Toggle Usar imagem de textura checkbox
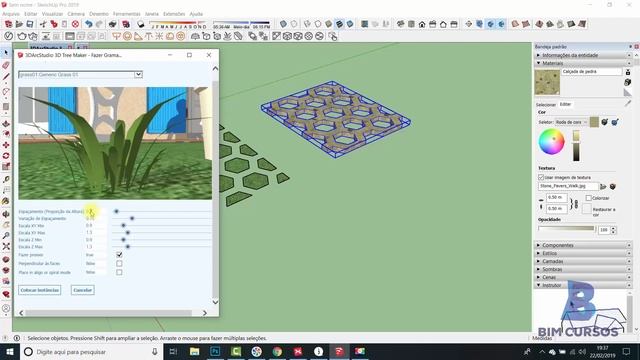Viewport: 640px width, 360px height. (x=541, y=178)
